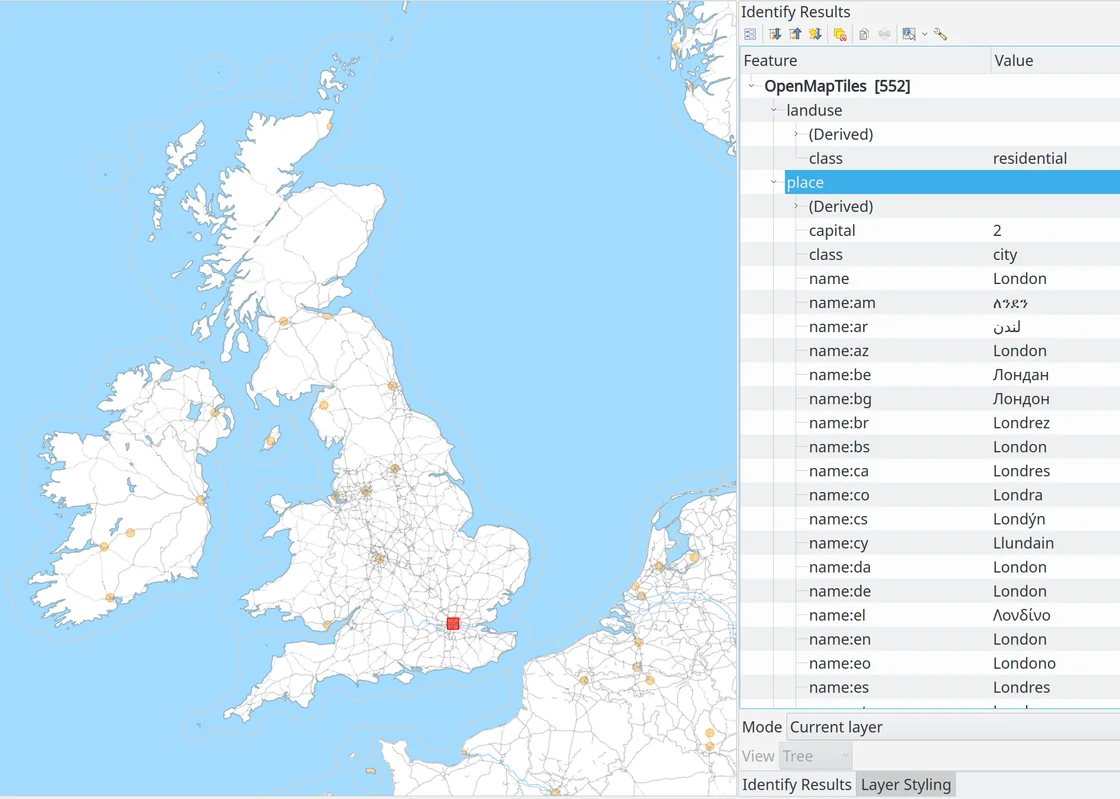1120x799 pixels.
Task: Open form view icon in Identify toolbar
Action: click(x=750, y=34)
